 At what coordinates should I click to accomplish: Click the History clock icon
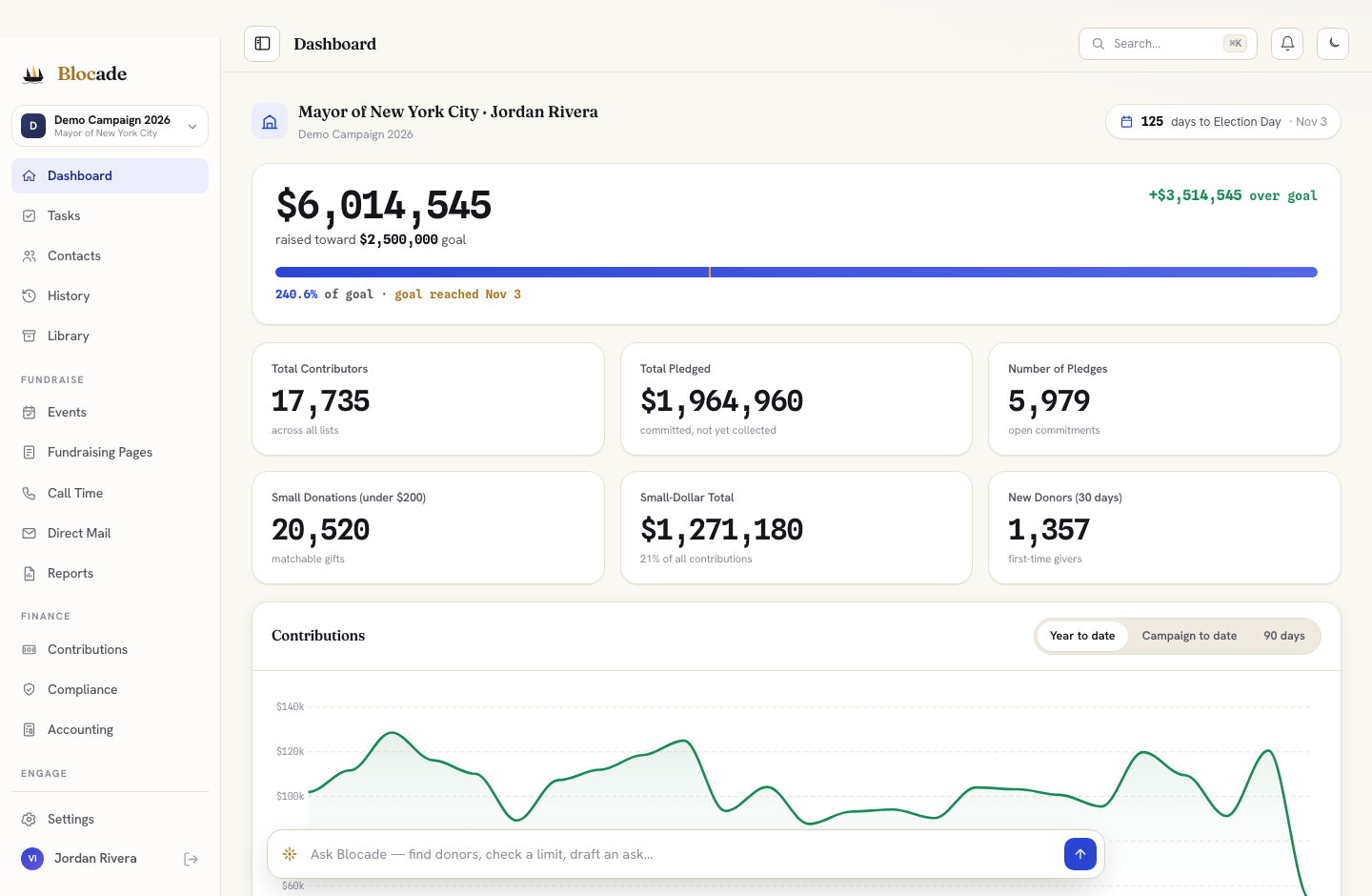[x=30, y=296]
